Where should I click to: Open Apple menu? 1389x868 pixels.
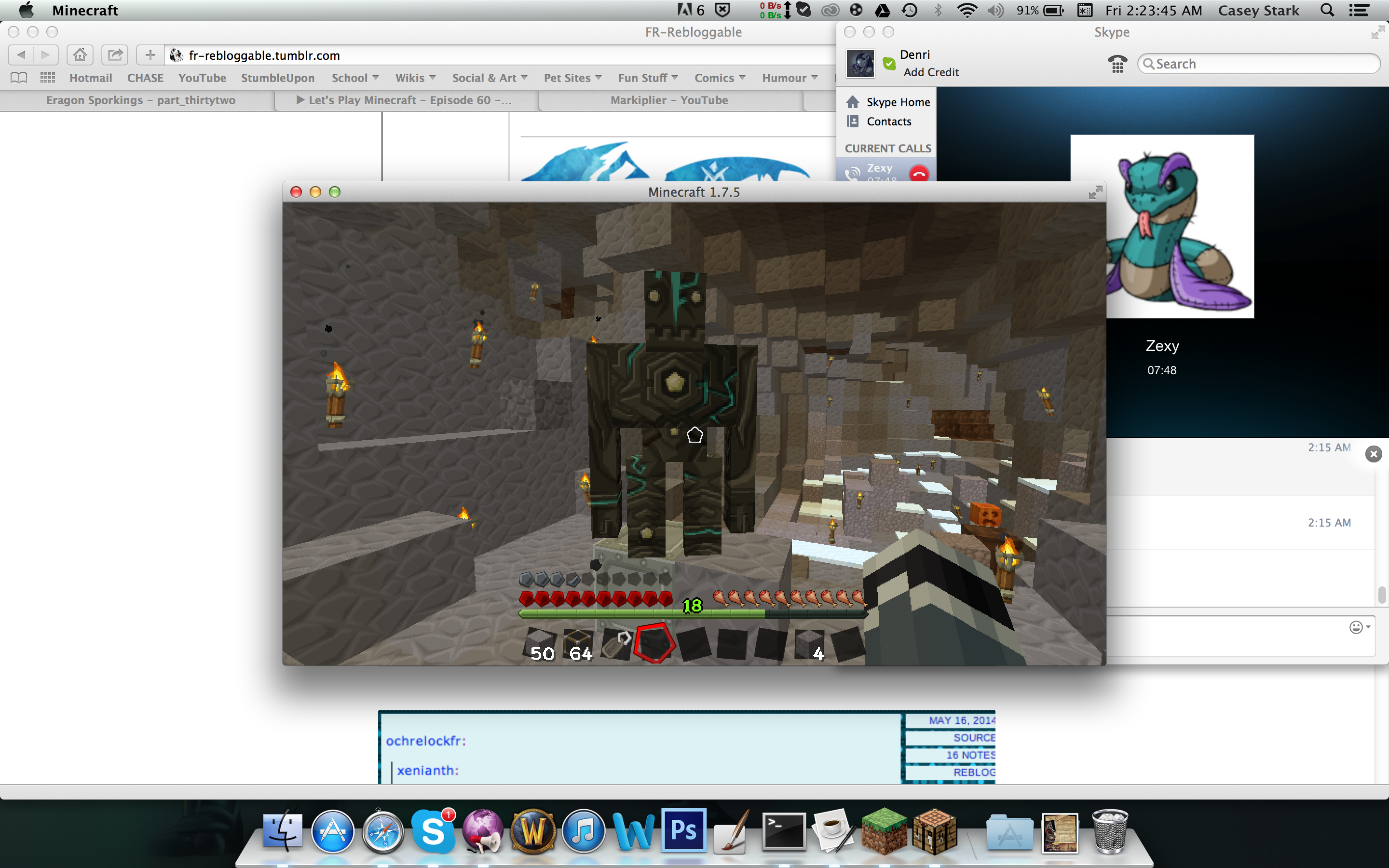click(x=27, y=10)
